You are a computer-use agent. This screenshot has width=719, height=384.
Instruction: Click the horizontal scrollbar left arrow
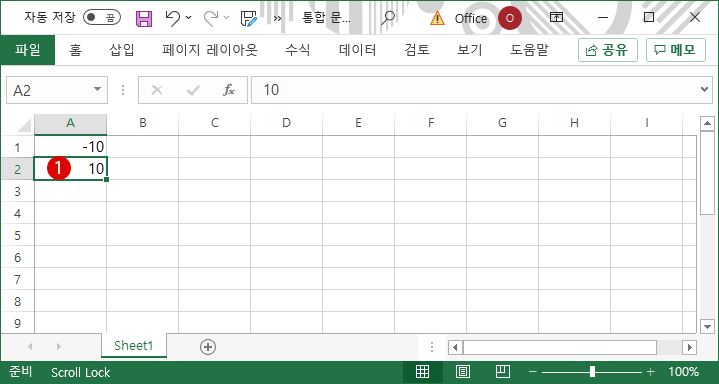click(x=455, y=347)
